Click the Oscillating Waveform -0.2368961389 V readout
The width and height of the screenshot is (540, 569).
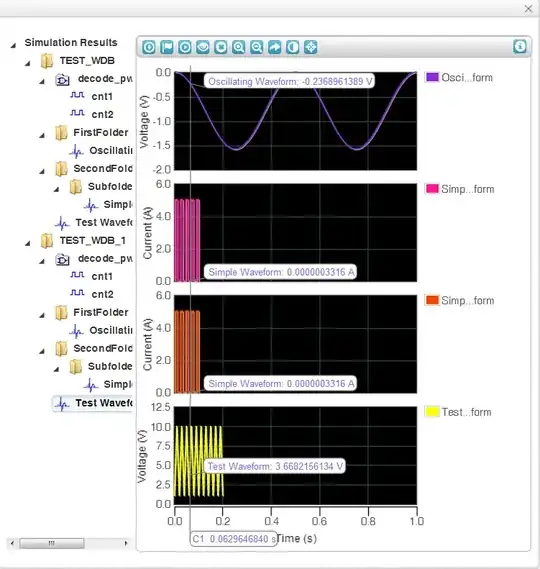290,81
